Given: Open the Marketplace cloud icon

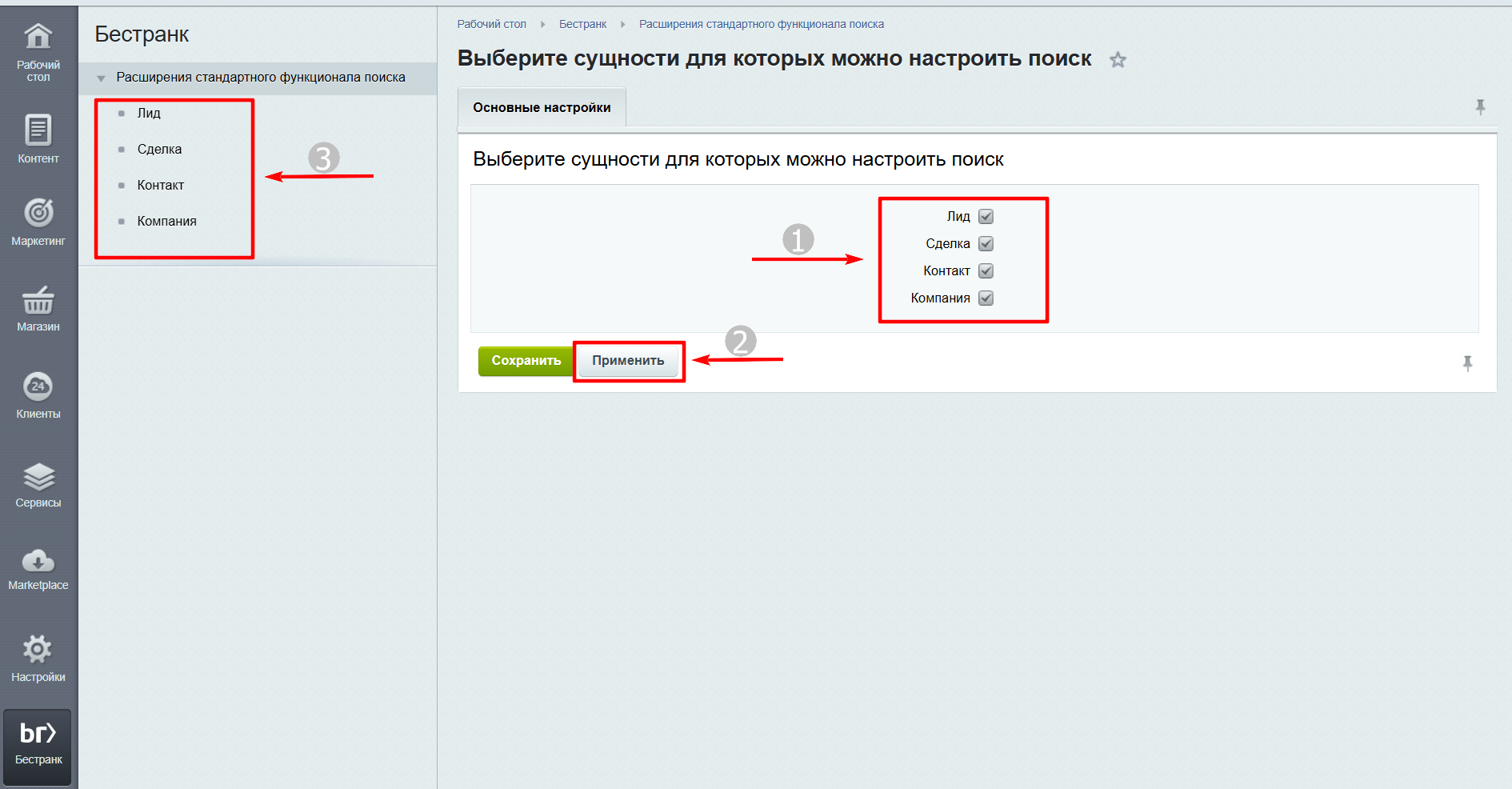Looking at the screenshot, I should point(38,562).
